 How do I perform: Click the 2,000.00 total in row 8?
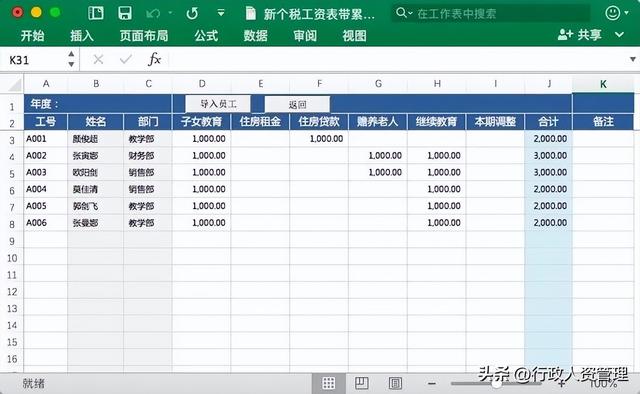(x=548, y=223)
